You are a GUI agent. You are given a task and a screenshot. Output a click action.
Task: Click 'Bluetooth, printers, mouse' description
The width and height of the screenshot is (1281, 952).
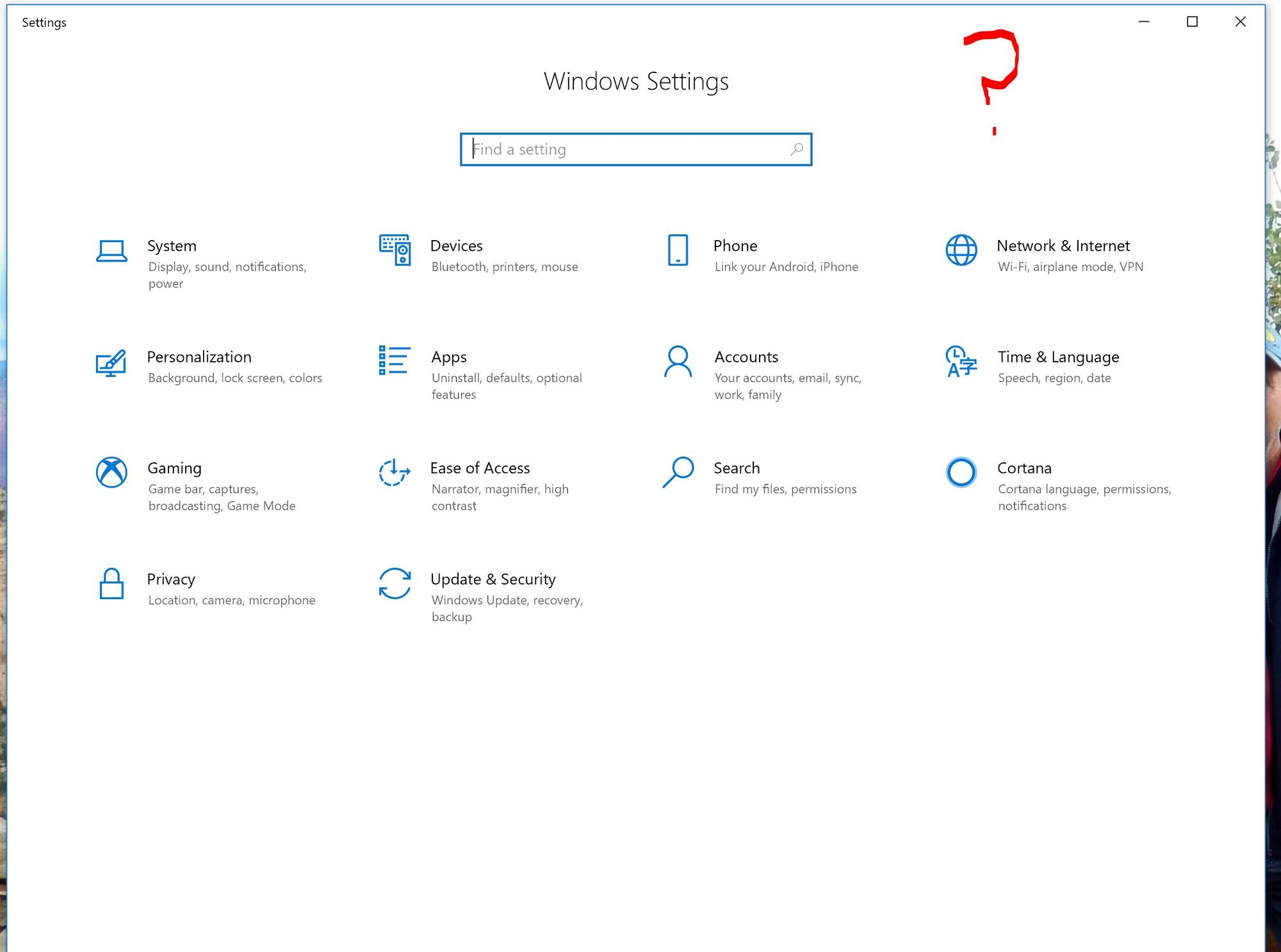pyautogui.click(x=505, y=267)
